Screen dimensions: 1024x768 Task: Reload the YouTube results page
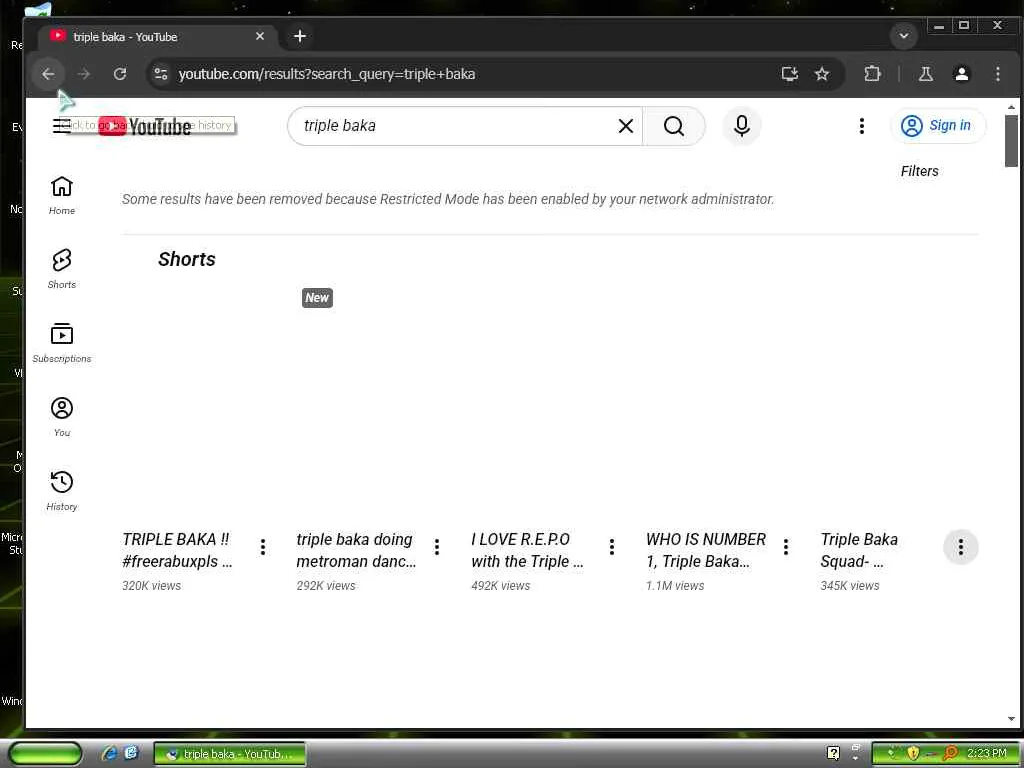[x=120, y=74]
